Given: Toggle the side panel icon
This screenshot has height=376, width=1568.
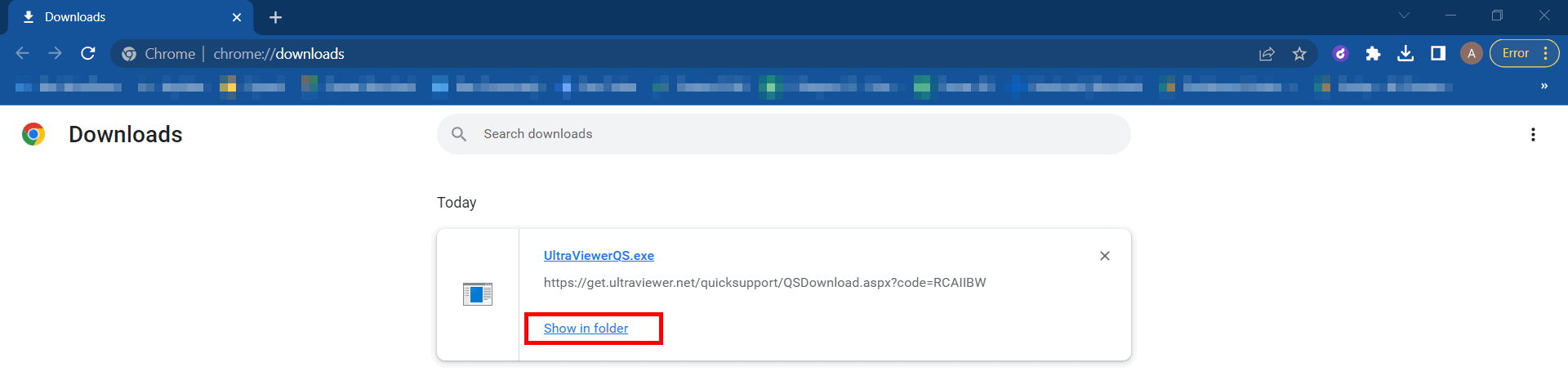Looking at the screenshot, I should (x=1438, y=54).
